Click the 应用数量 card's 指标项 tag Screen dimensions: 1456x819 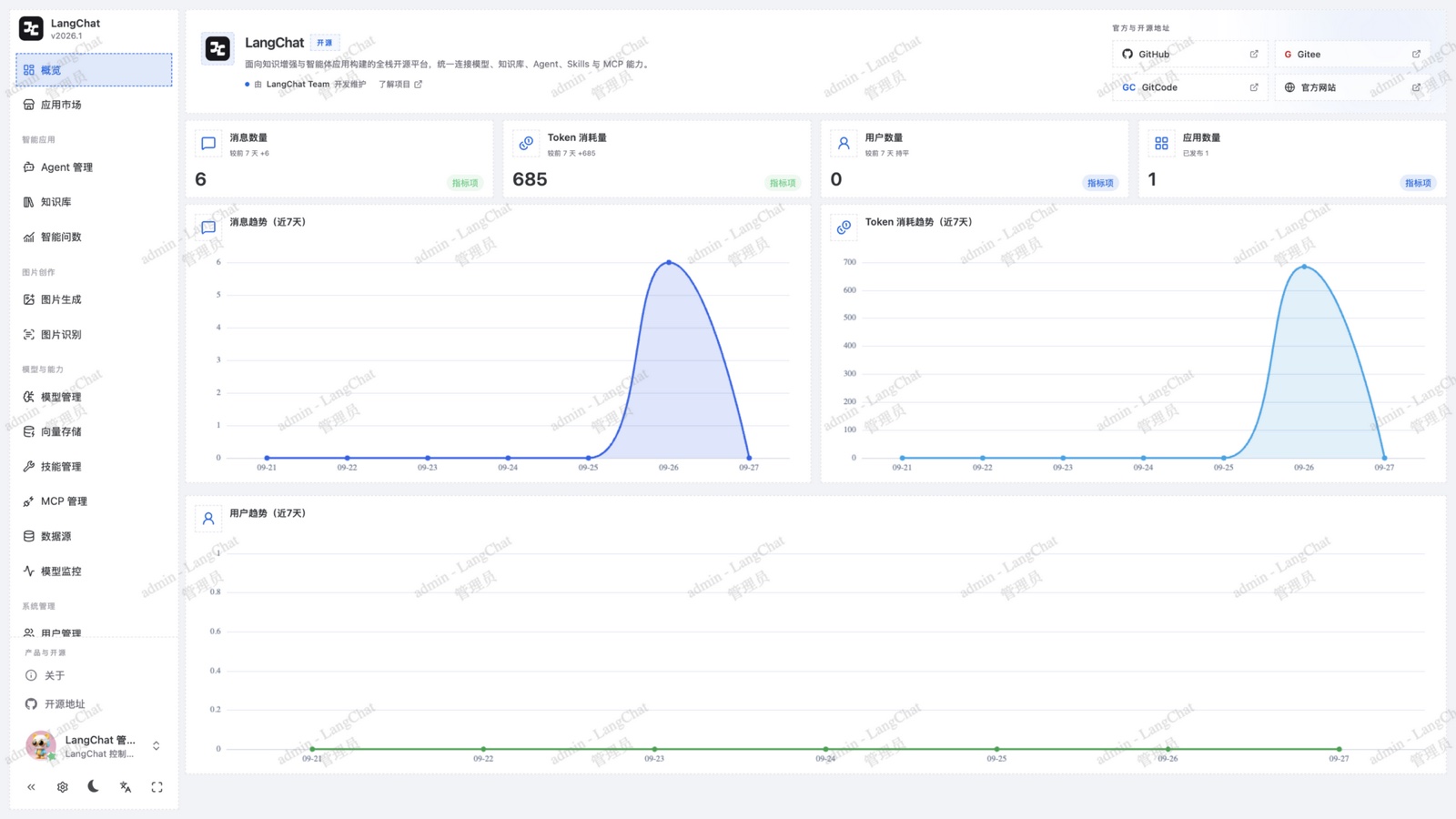(x=1418, y=183)
